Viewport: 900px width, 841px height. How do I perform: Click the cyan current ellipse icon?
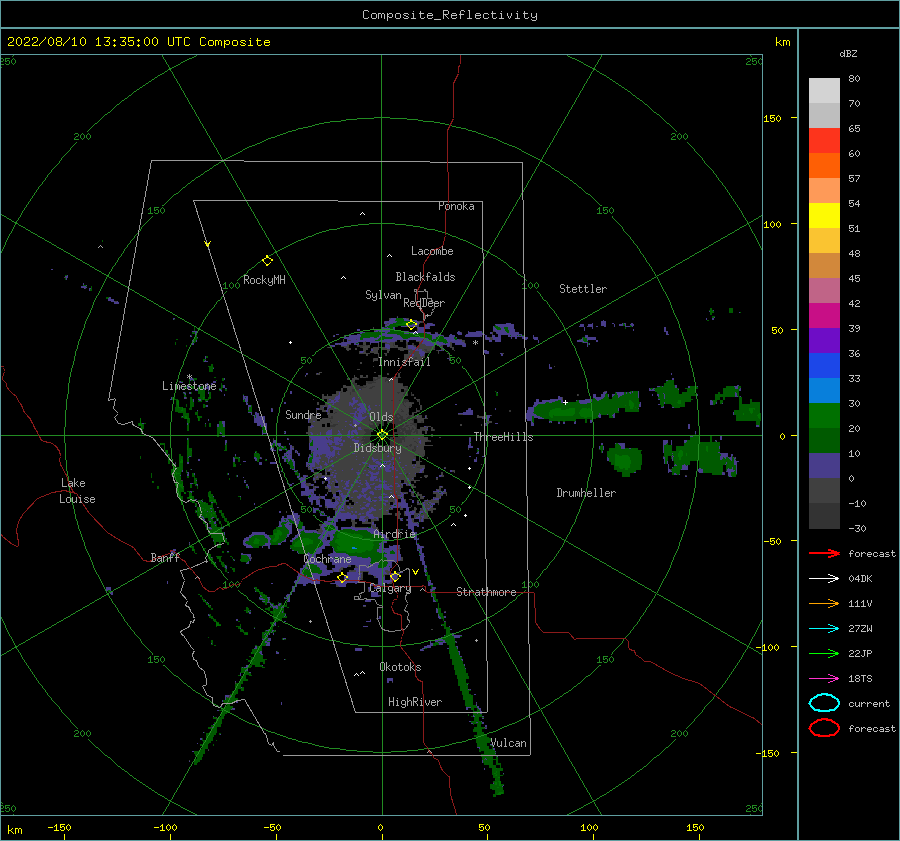(824, 703)
